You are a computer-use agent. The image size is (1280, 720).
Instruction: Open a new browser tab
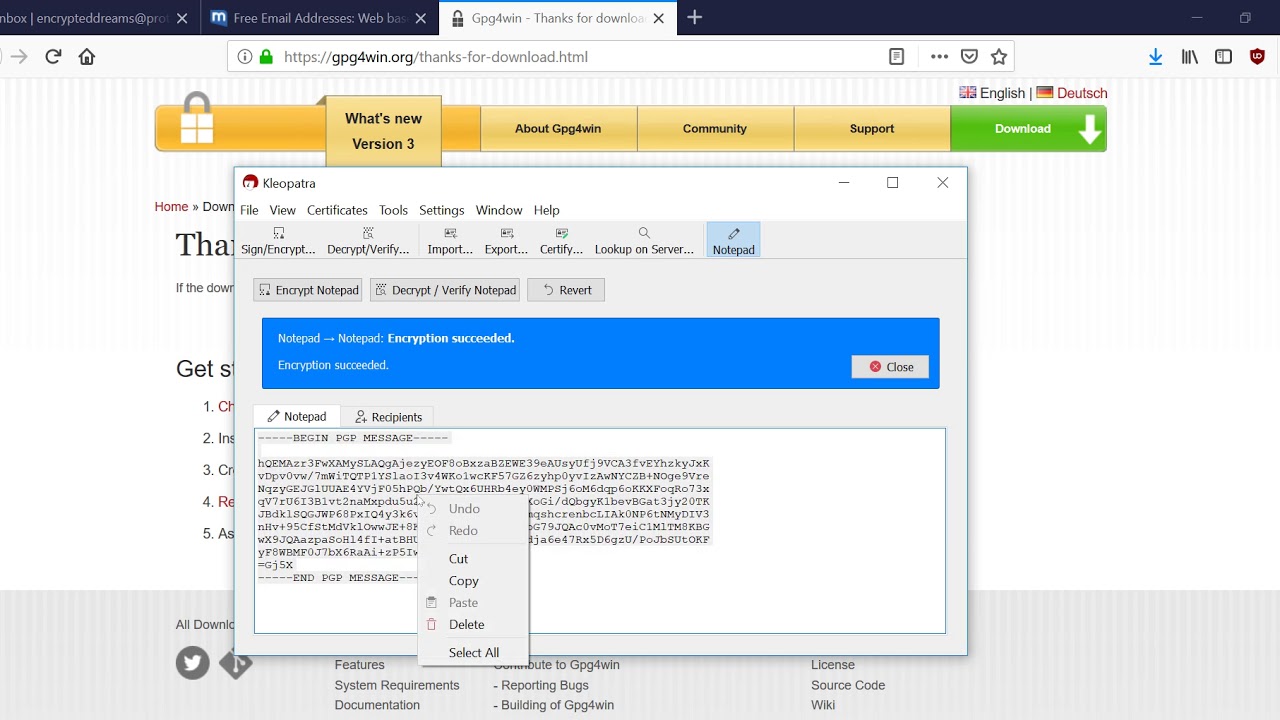tap(695, 17)
